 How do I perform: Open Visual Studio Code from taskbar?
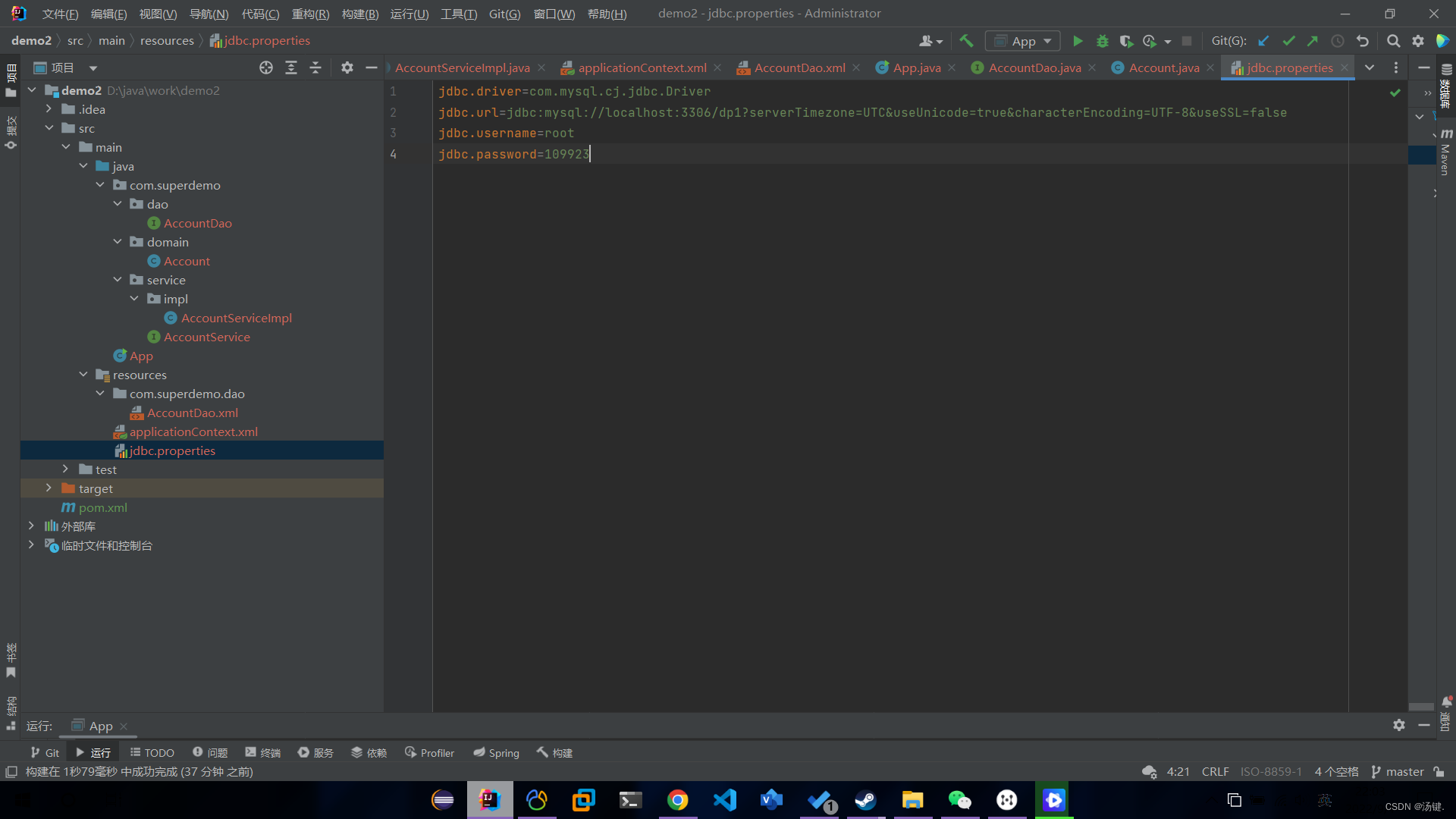tap(724, 800)
